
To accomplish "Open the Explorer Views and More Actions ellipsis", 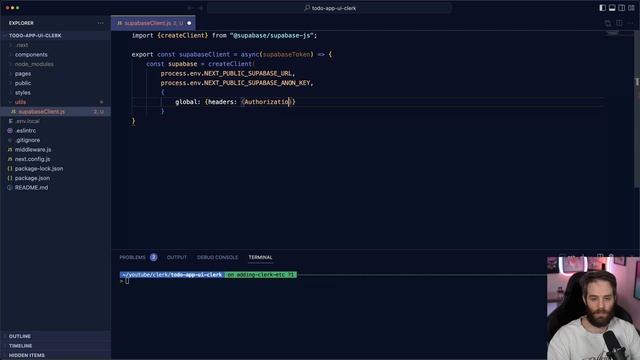I will [x=100, y=23].
